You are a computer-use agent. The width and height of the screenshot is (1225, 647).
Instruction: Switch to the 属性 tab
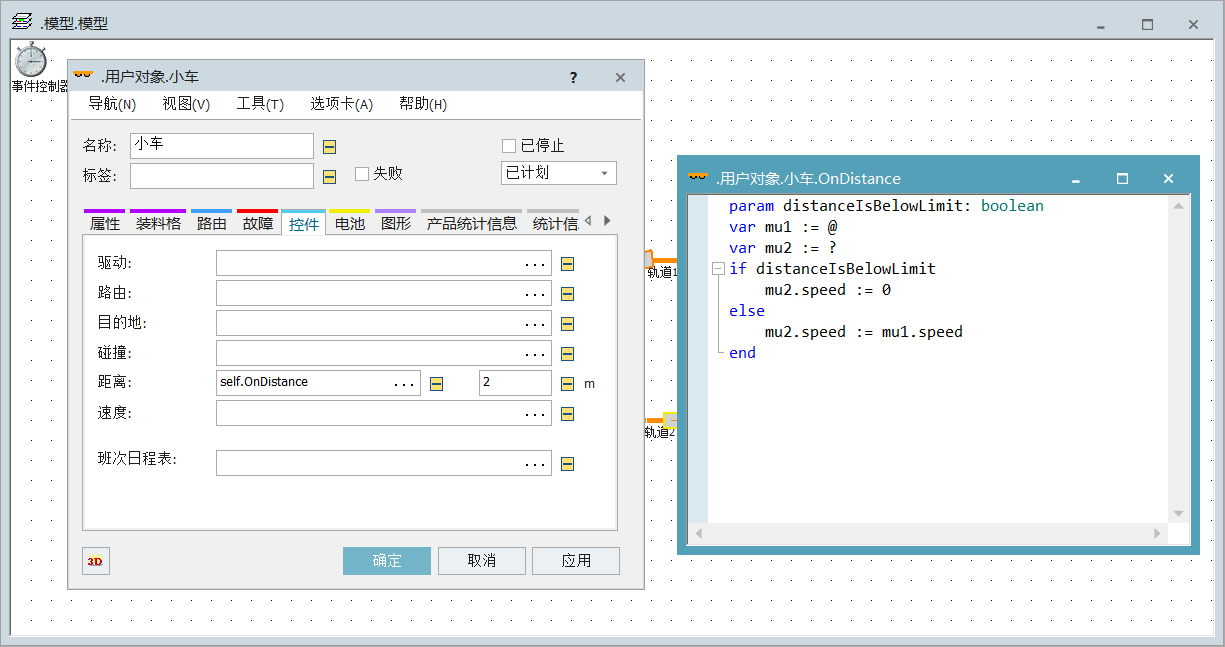tap(105, 223)
